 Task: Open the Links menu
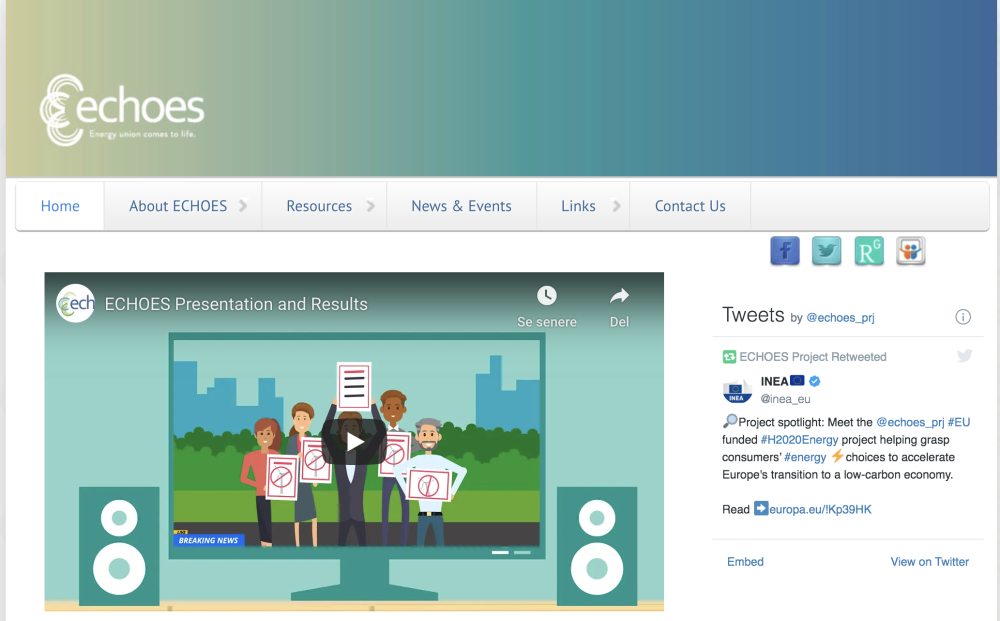pos(583,206)
